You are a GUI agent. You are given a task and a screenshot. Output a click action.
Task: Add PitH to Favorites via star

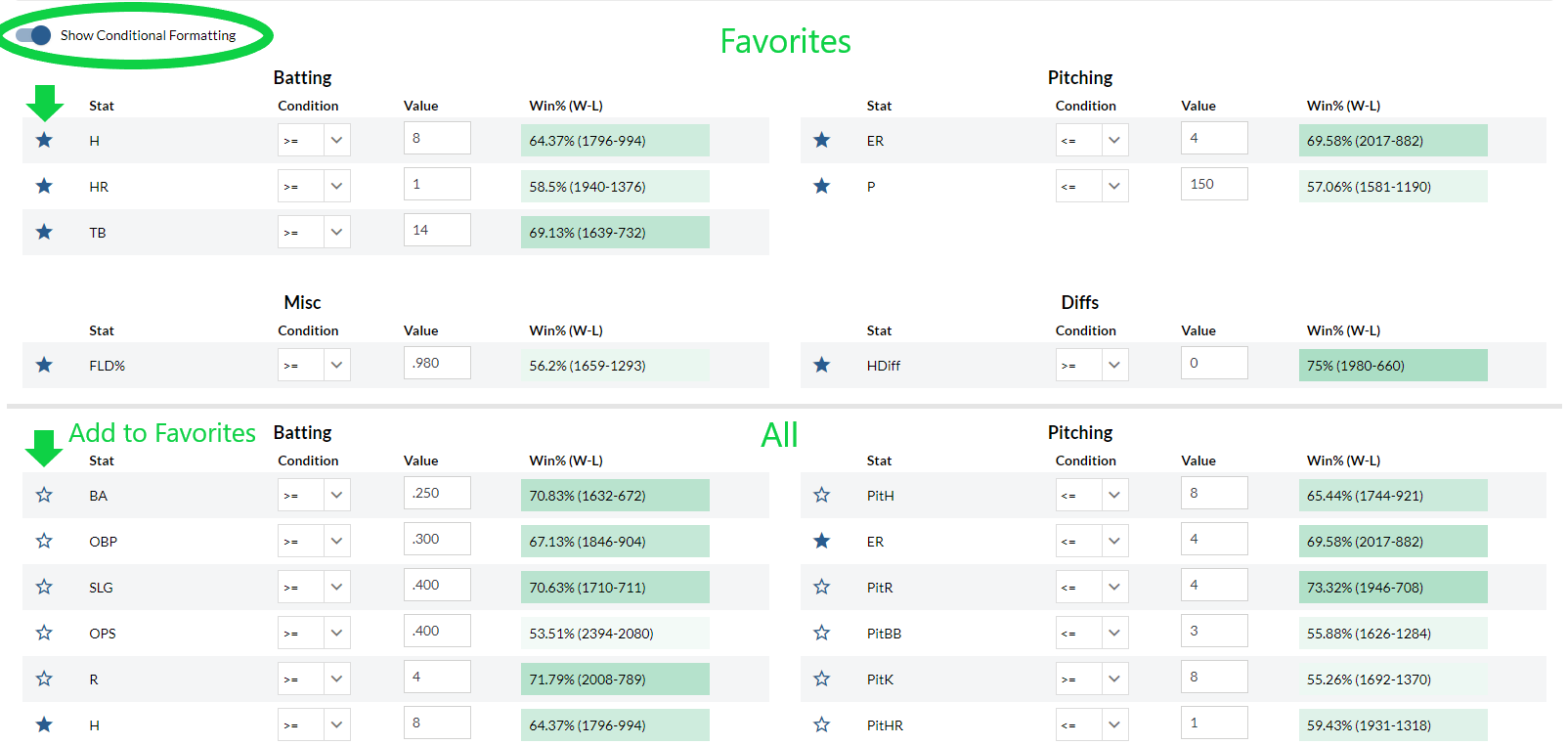(x=821, y=495)
